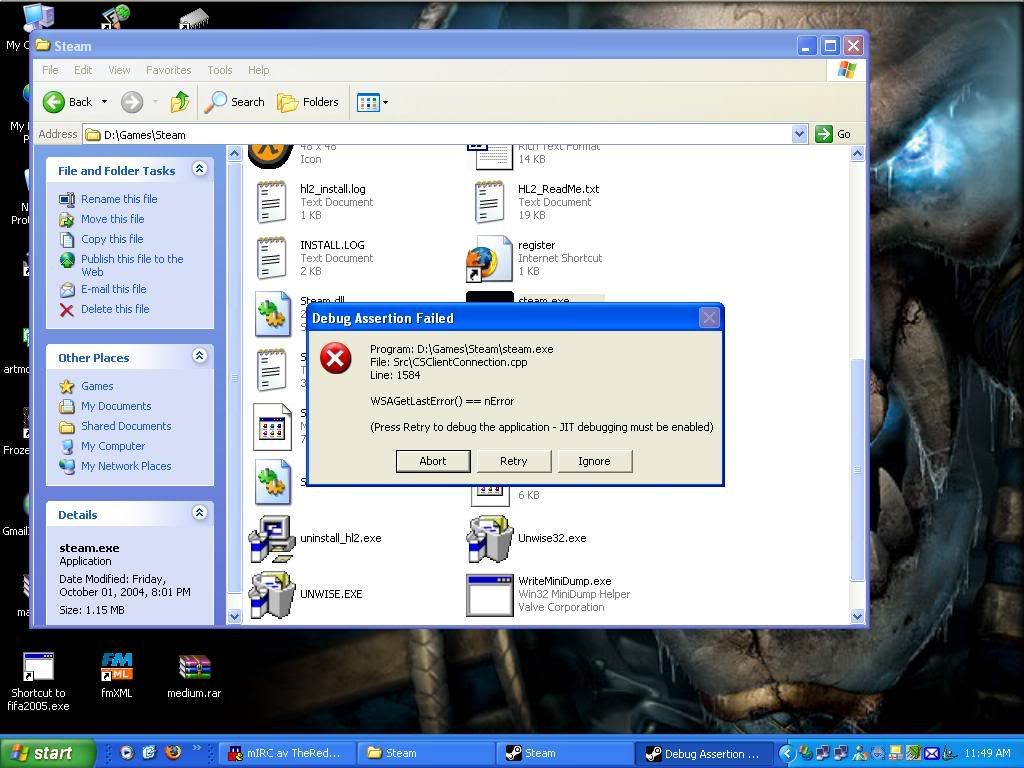Viewport: 1024px width, 768px height.
Task: Switch to the mIRC taskbar button
Action: point(285,753)
